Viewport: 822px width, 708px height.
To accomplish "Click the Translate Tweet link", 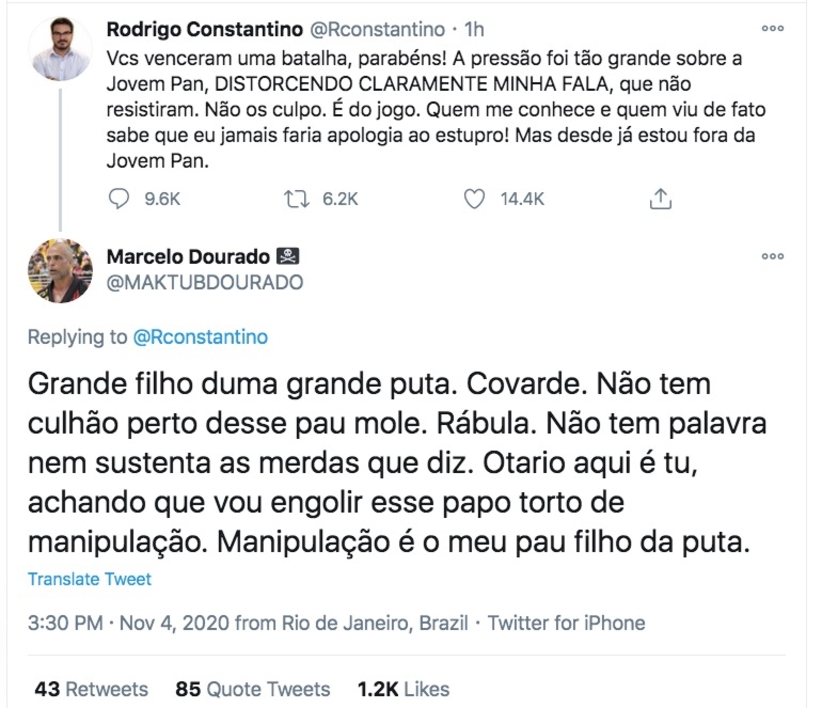I will pyautogui.click(x=90, y=579).
